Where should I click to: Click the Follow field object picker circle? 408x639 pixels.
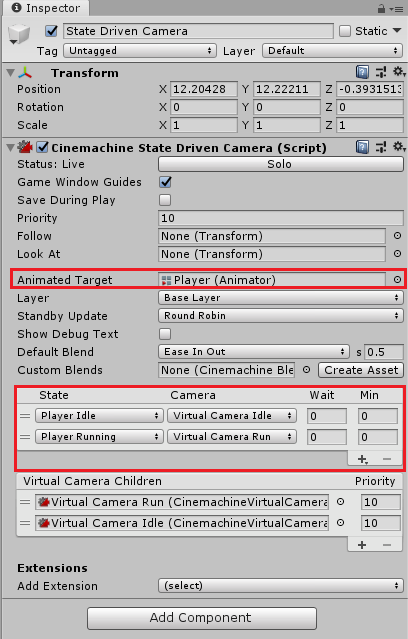click(397, 236)
